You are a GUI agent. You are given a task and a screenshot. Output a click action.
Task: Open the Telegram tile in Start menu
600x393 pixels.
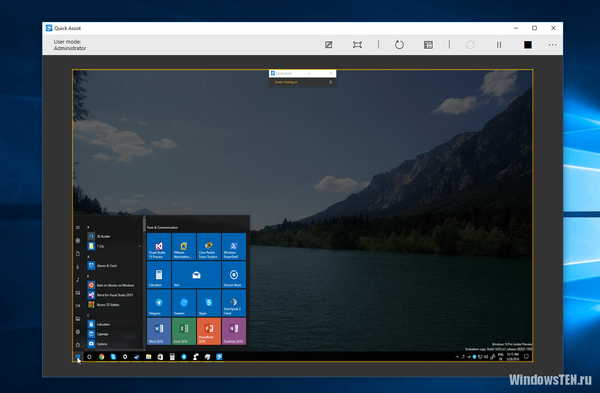pyautogui.click(x=159, y=303)
